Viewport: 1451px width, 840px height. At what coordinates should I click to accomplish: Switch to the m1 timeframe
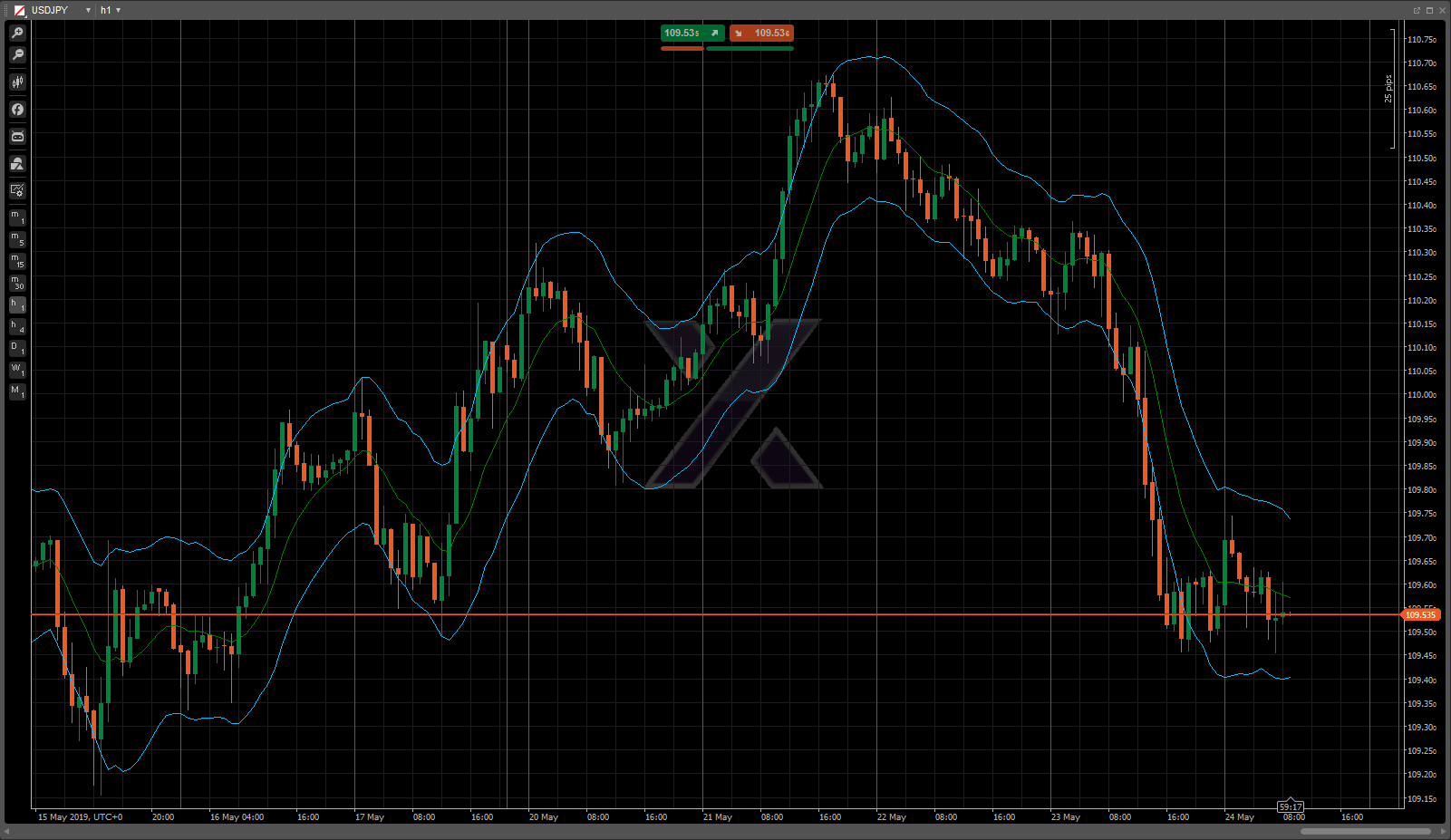17,217
